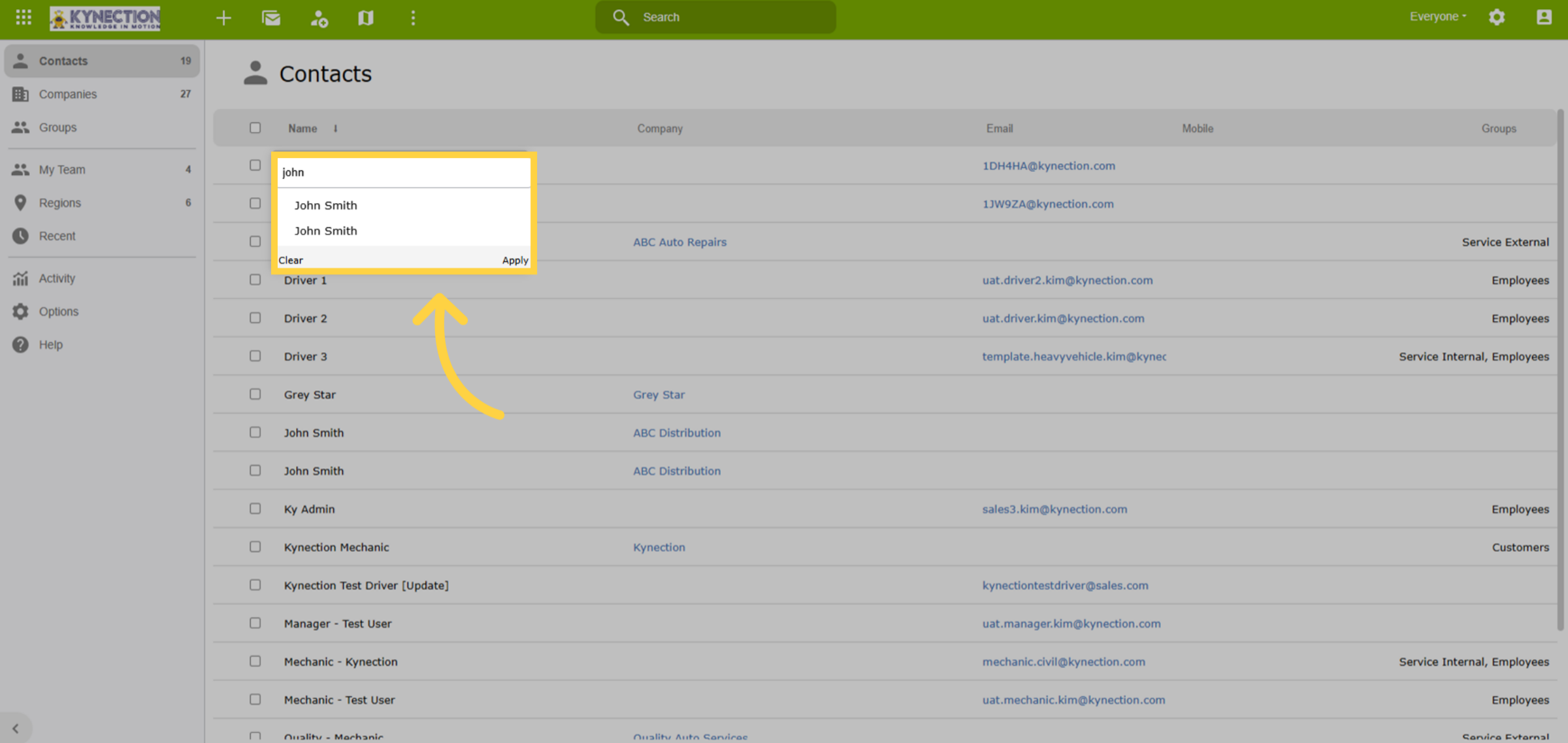Open the apps grid launcher
Viewport: 1568px width, 743px height.
coord(24,17)
